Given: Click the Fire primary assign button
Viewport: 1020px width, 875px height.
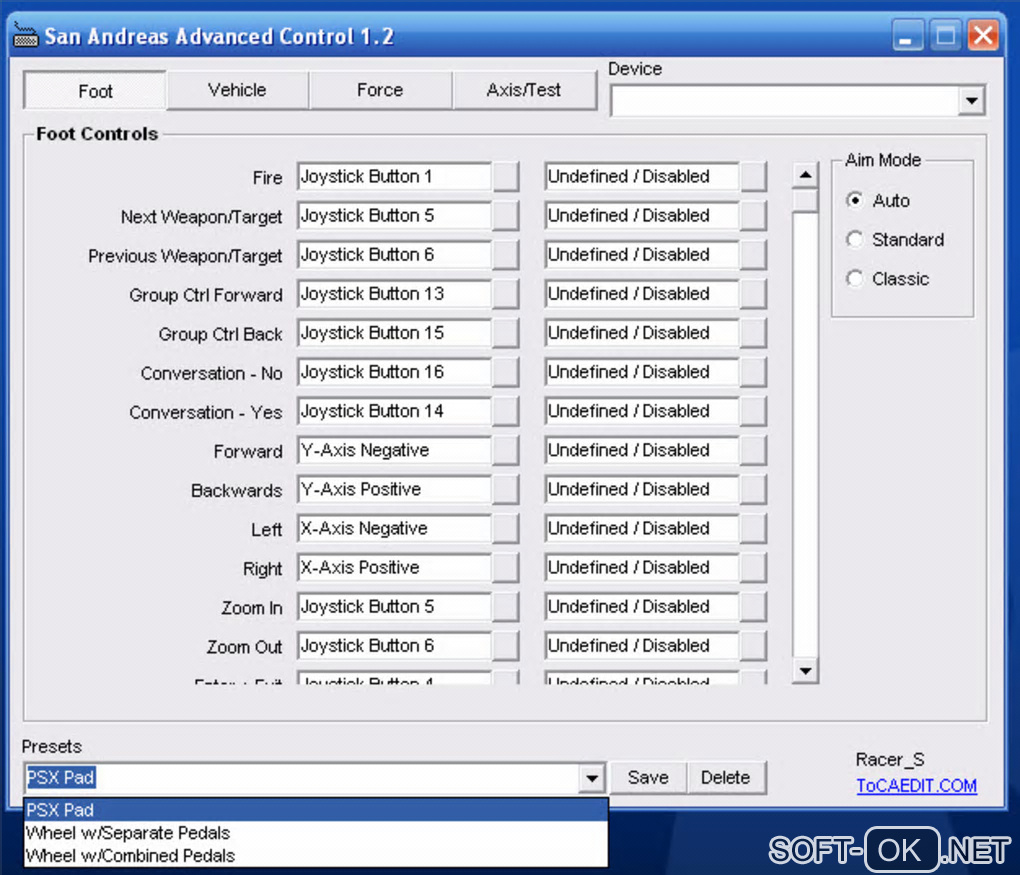Looking at the screenshot, I should (x=505, y=176).
